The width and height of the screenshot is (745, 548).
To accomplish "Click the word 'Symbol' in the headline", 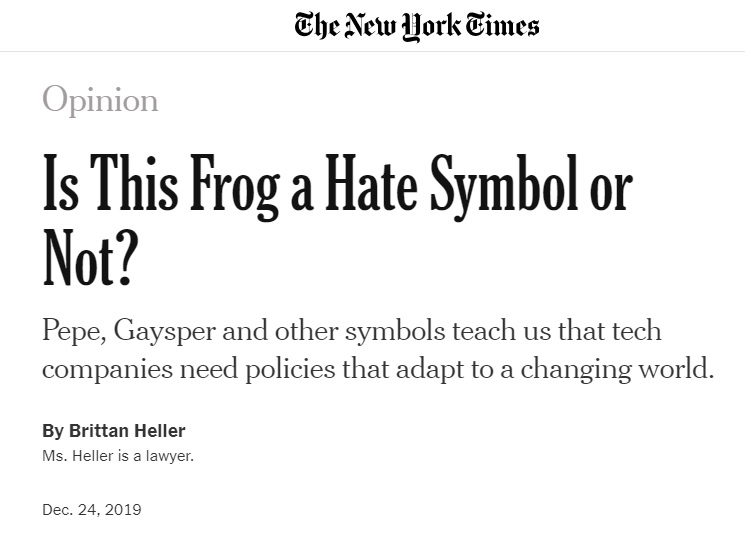I will [505, 187].
